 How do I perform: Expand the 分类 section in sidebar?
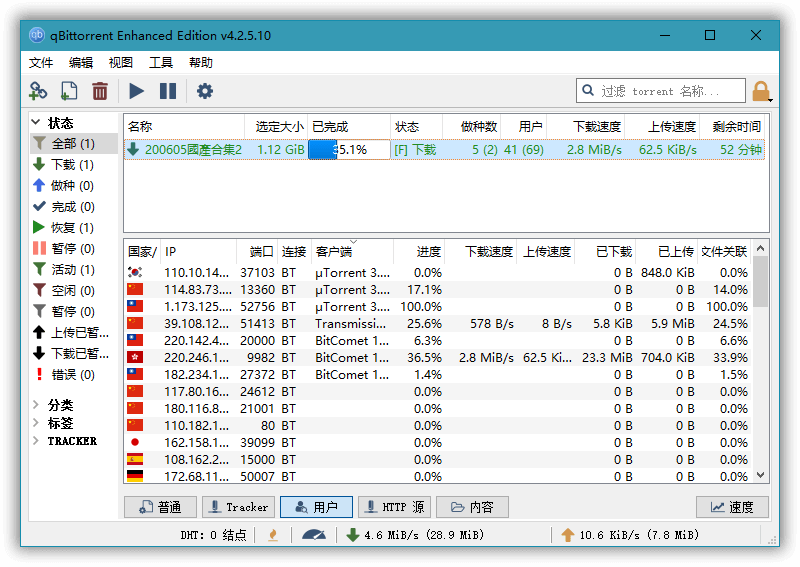point(37,405)
